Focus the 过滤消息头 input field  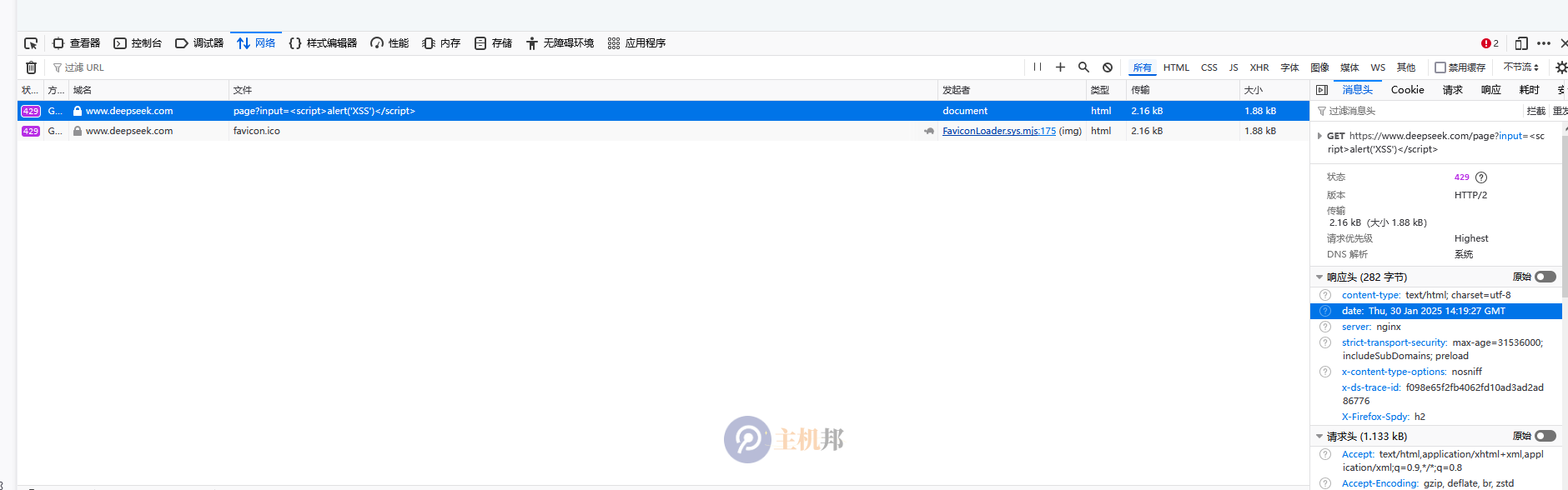point(1417,111)
